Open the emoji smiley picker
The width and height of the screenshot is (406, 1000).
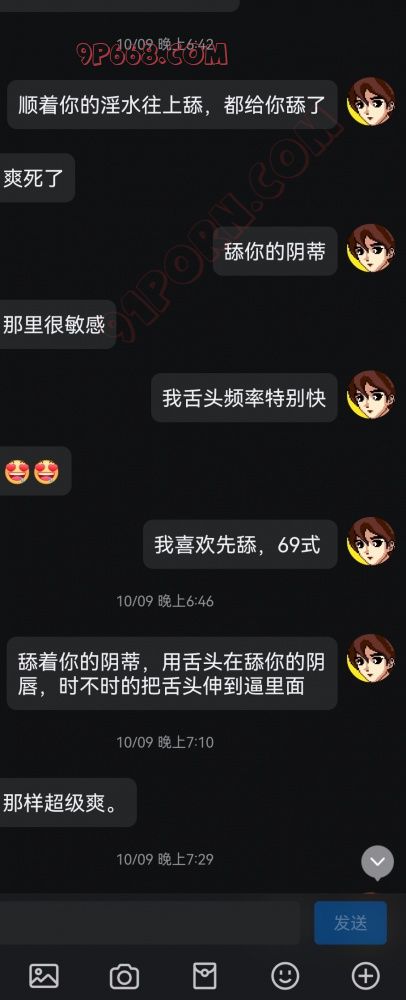(x=285, y=976)
